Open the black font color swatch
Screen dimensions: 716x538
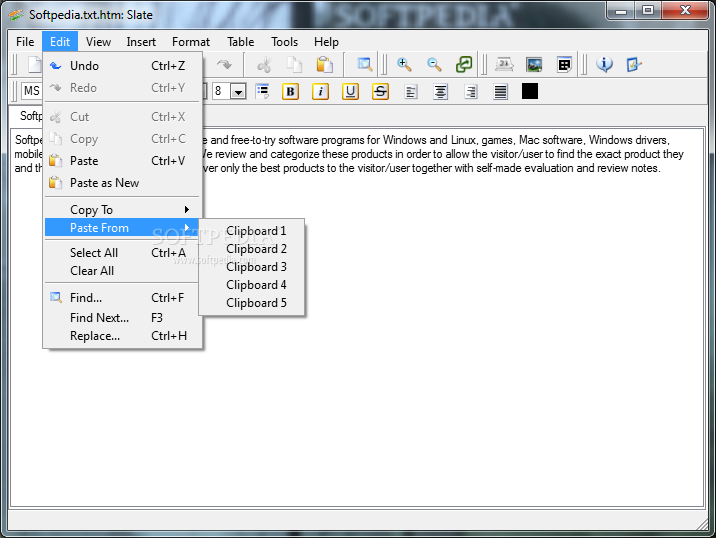[530, 91]
